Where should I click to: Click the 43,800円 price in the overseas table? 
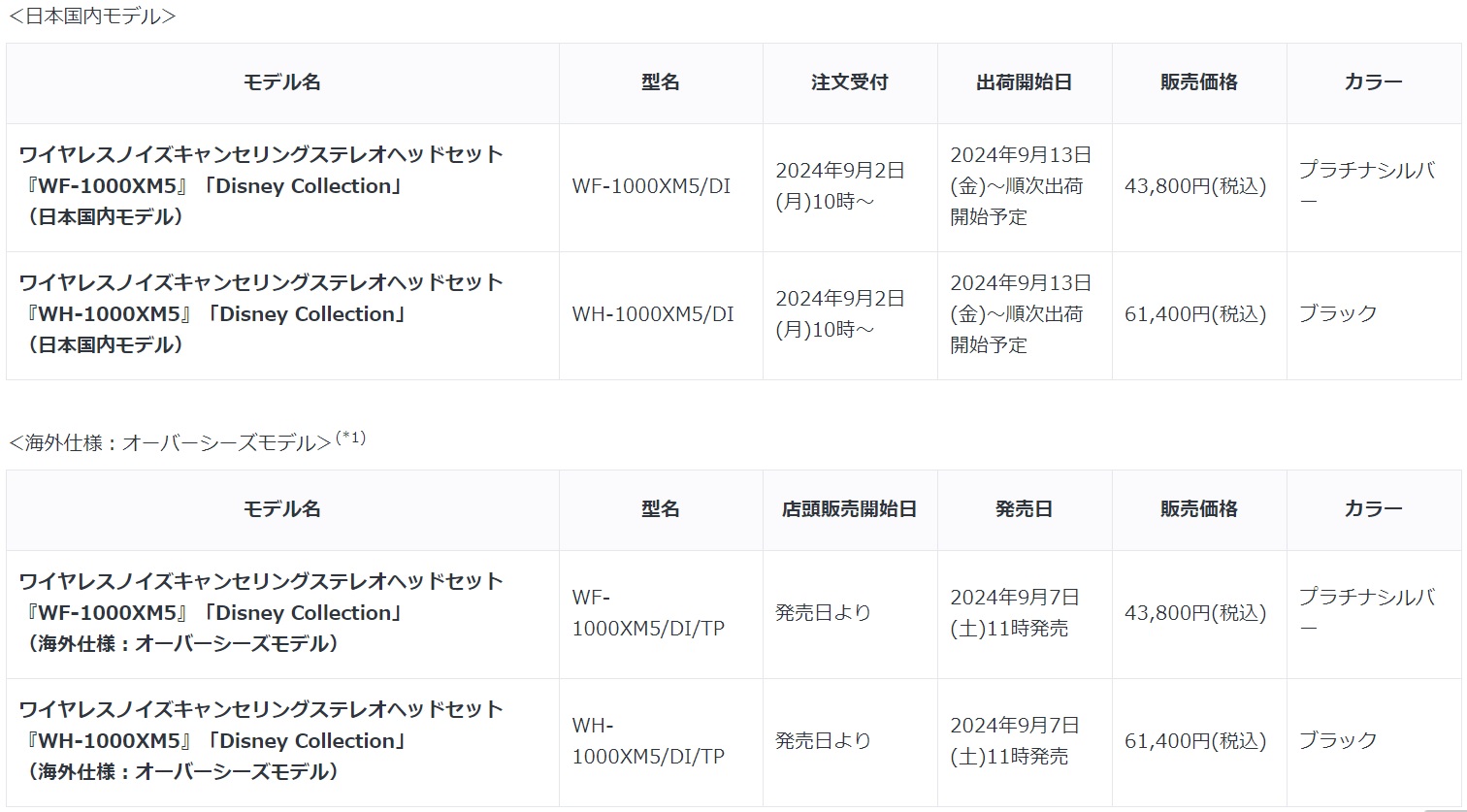[1195, 612]
